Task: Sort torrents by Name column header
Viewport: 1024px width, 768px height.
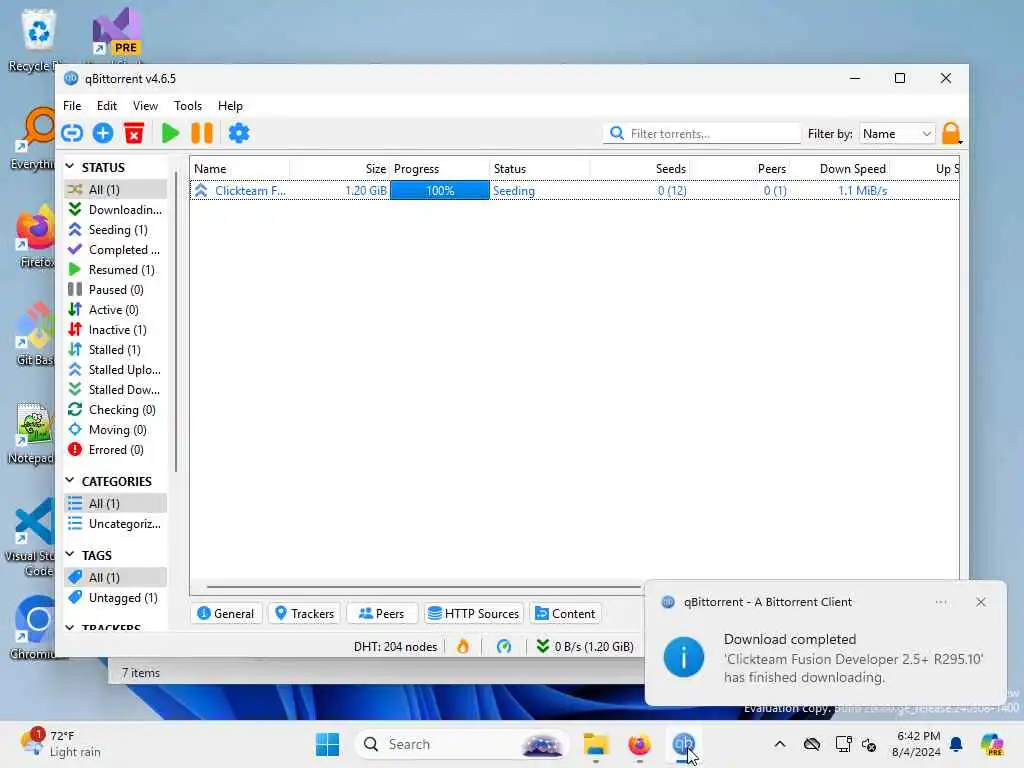Action: [240, 168]
